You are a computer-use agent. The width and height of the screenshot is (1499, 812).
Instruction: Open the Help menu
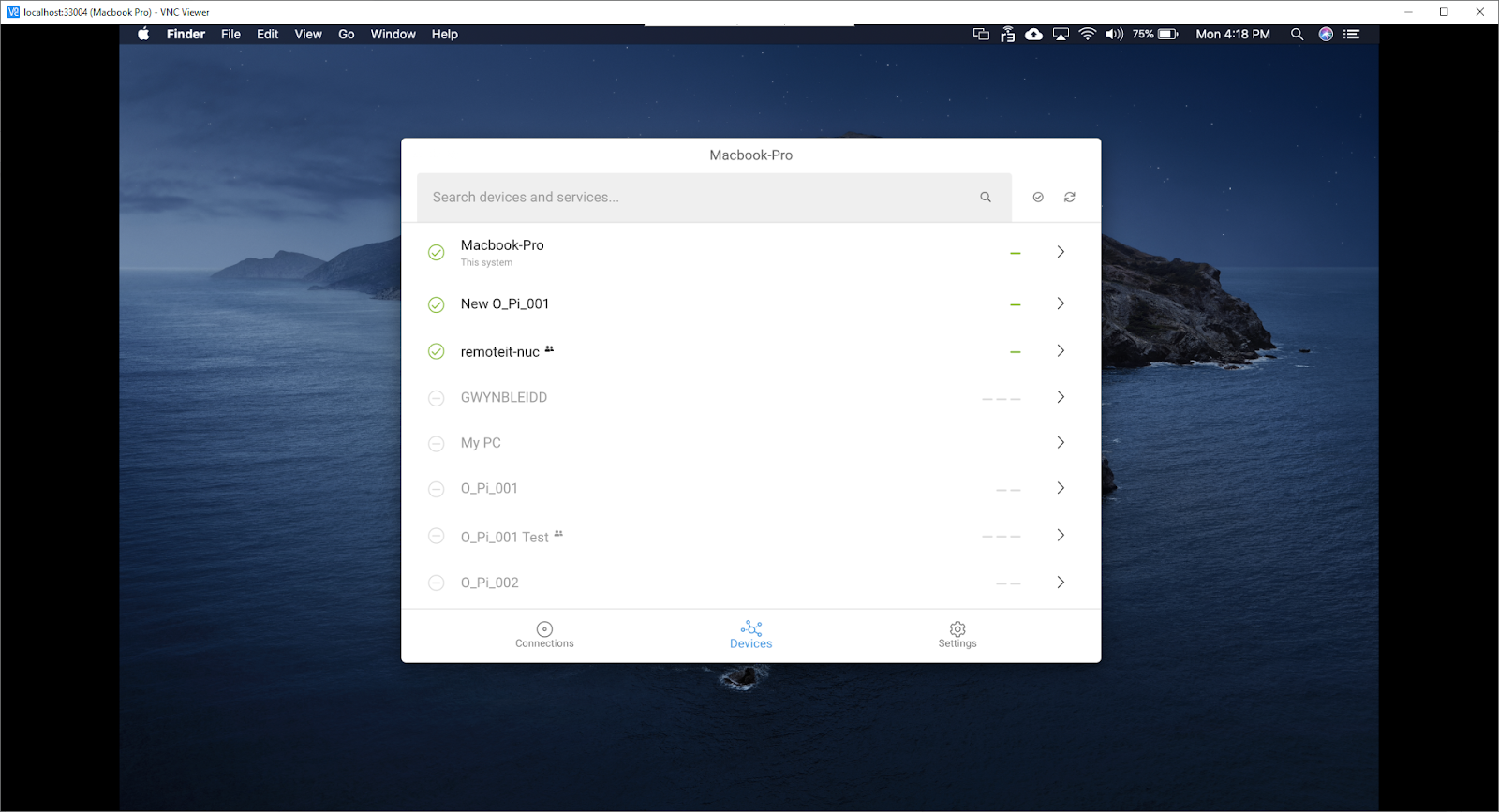(x=445, y=35)
